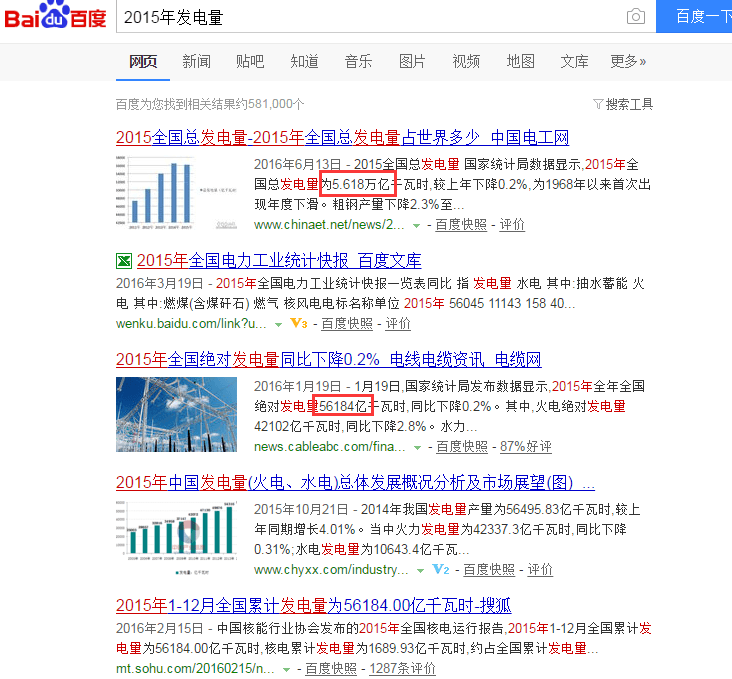
Task: Open wenku.baidu.com/link URL
Action: [191, 323]
